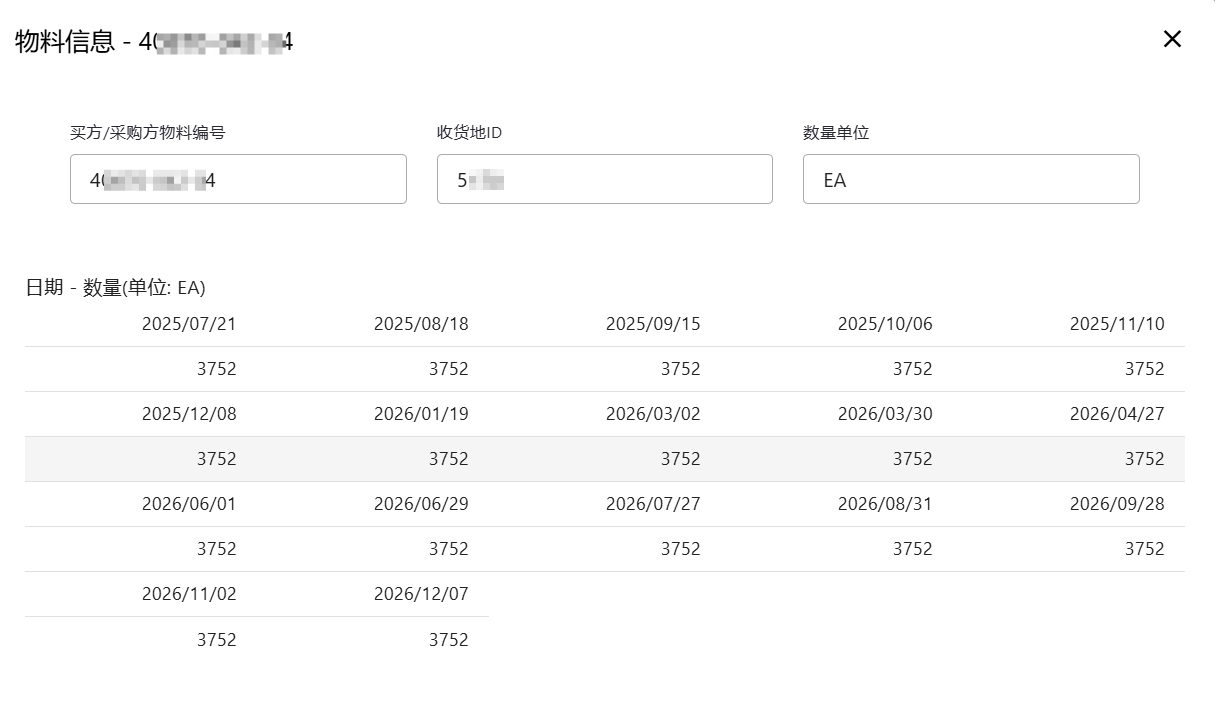1215x715 pixels.
Task: Click the 2026/12/07 date cell
Action: (x=421, y=594)
